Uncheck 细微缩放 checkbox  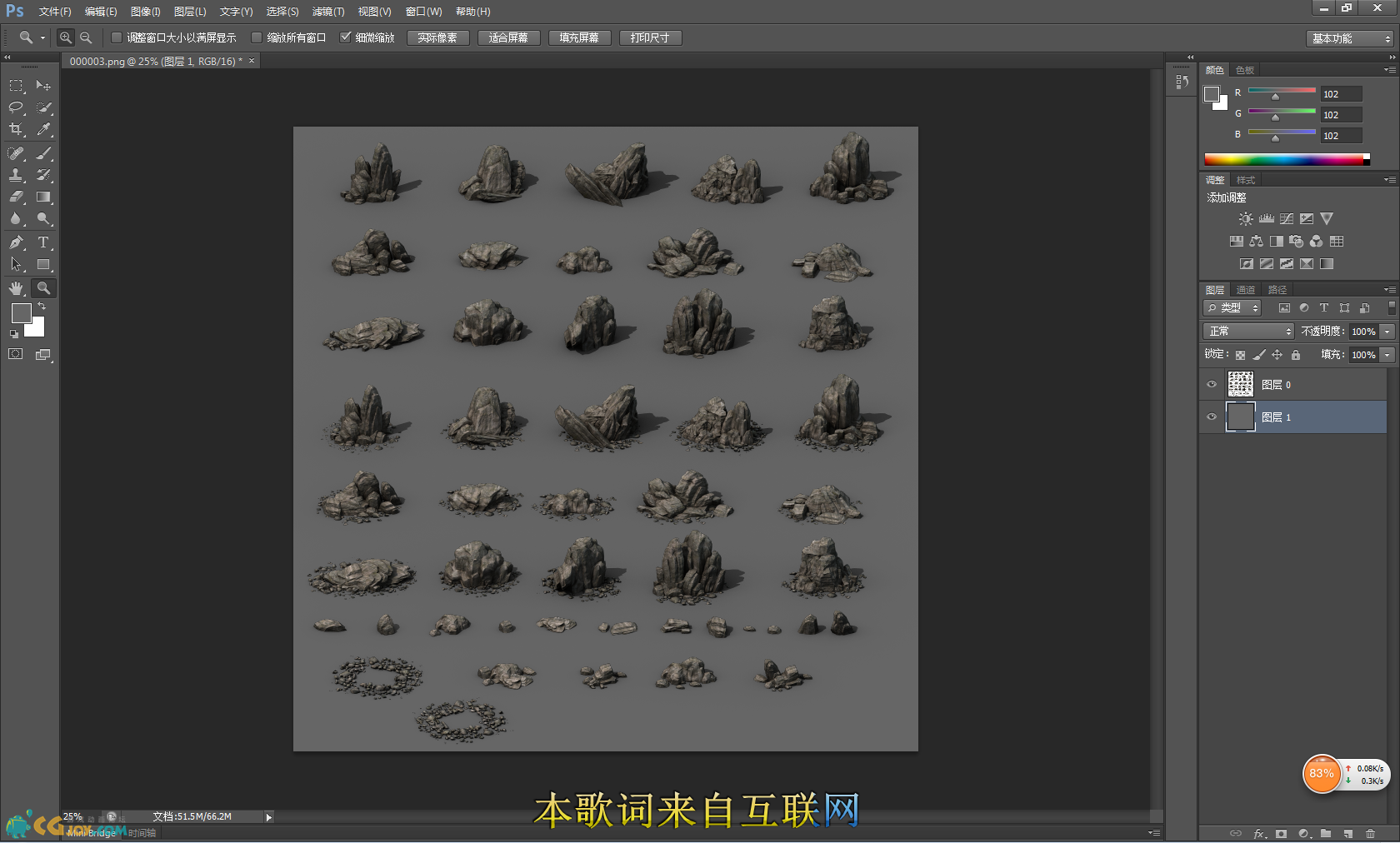pos(345,37)
